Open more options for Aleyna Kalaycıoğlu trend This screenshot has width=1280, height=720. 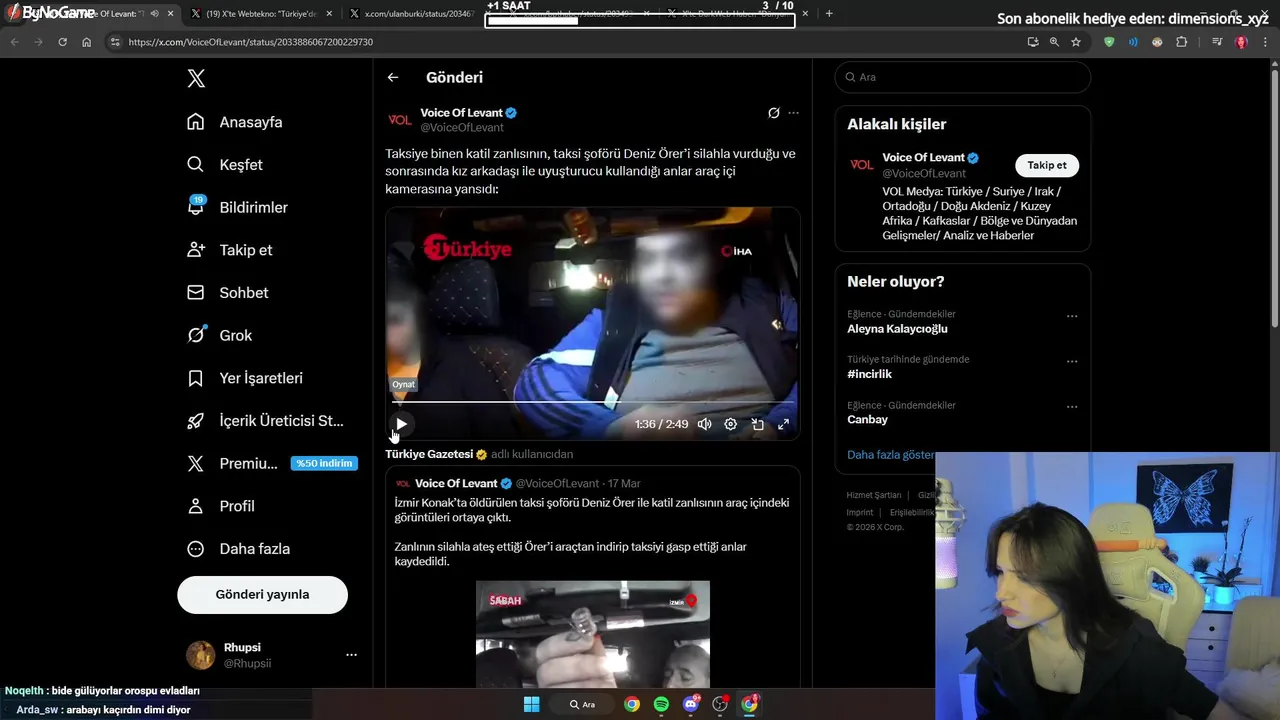tap(1072, 316)
